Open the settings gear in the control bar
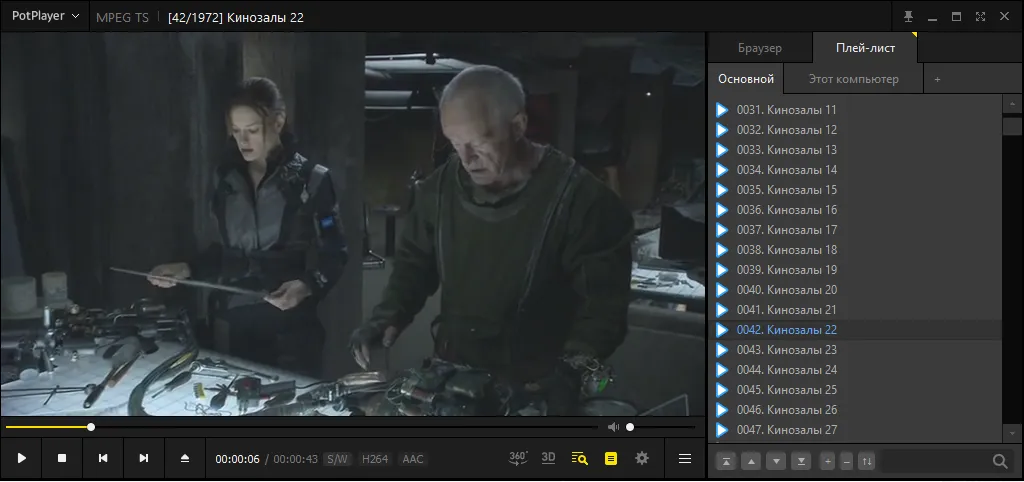This screenshot has height=482, width=1024. [642, 458]
